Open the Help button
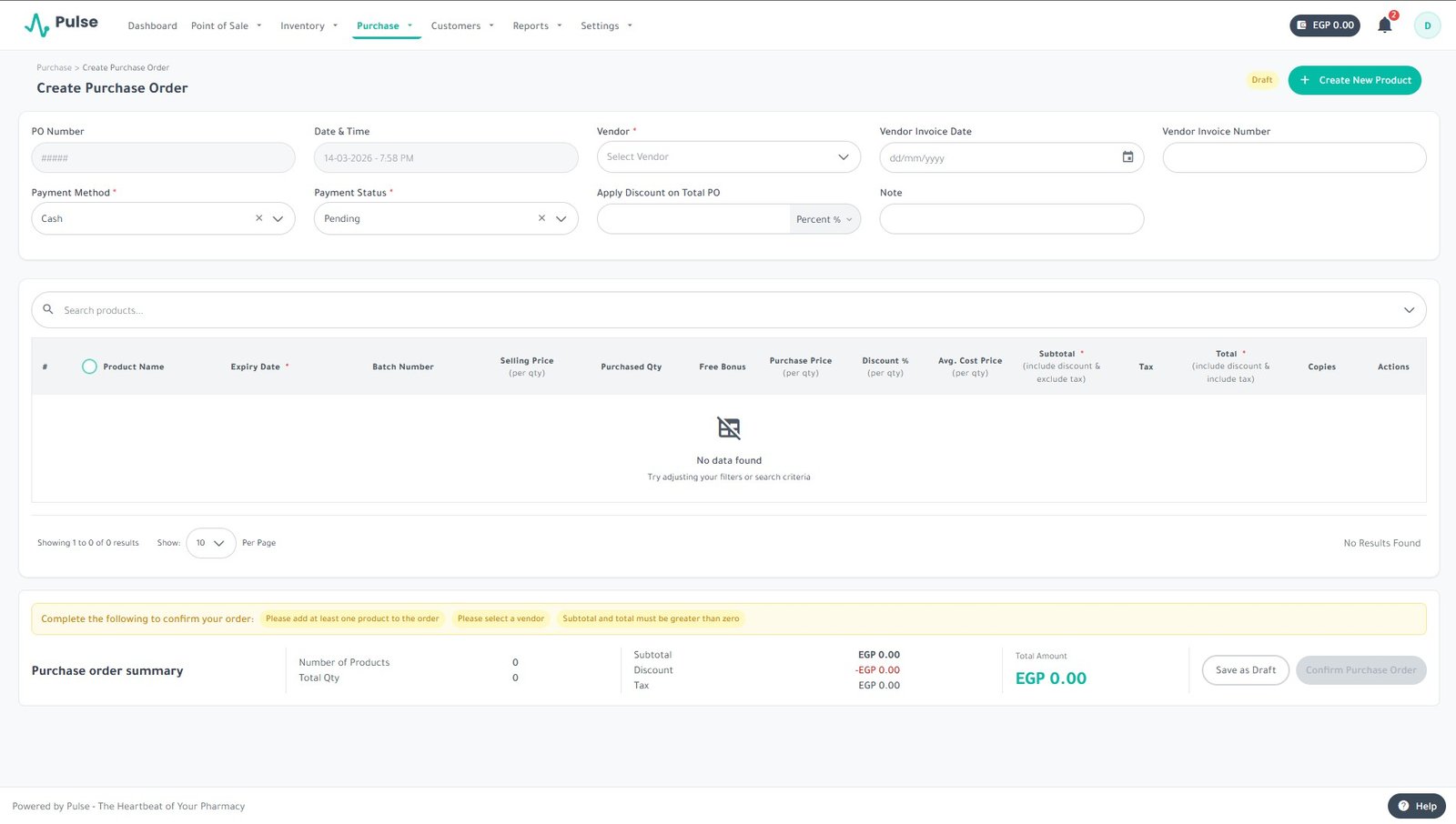1456x824 pixels. tap(1417, 806)
